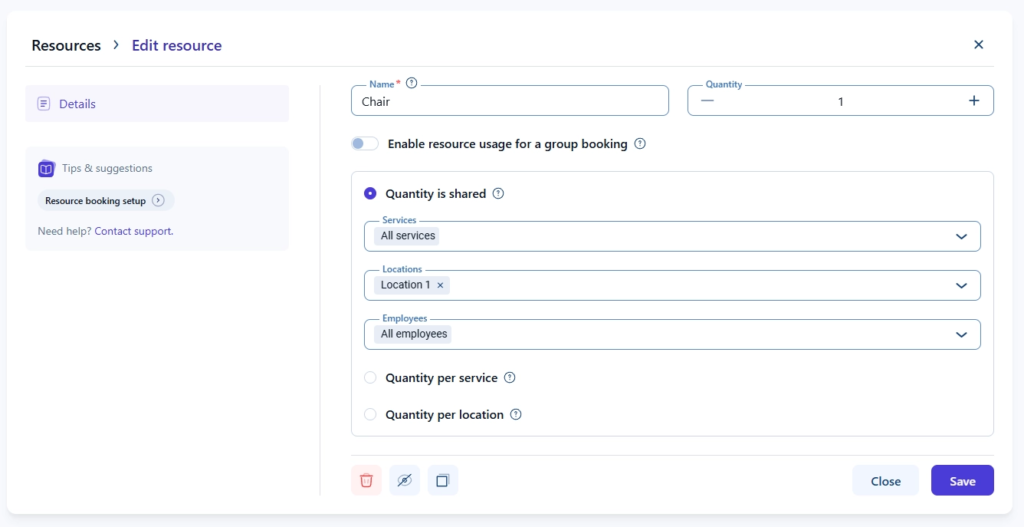Click help icon beside group booking toggle
This screenshot has width=1024, height=527.
[640, 144]
